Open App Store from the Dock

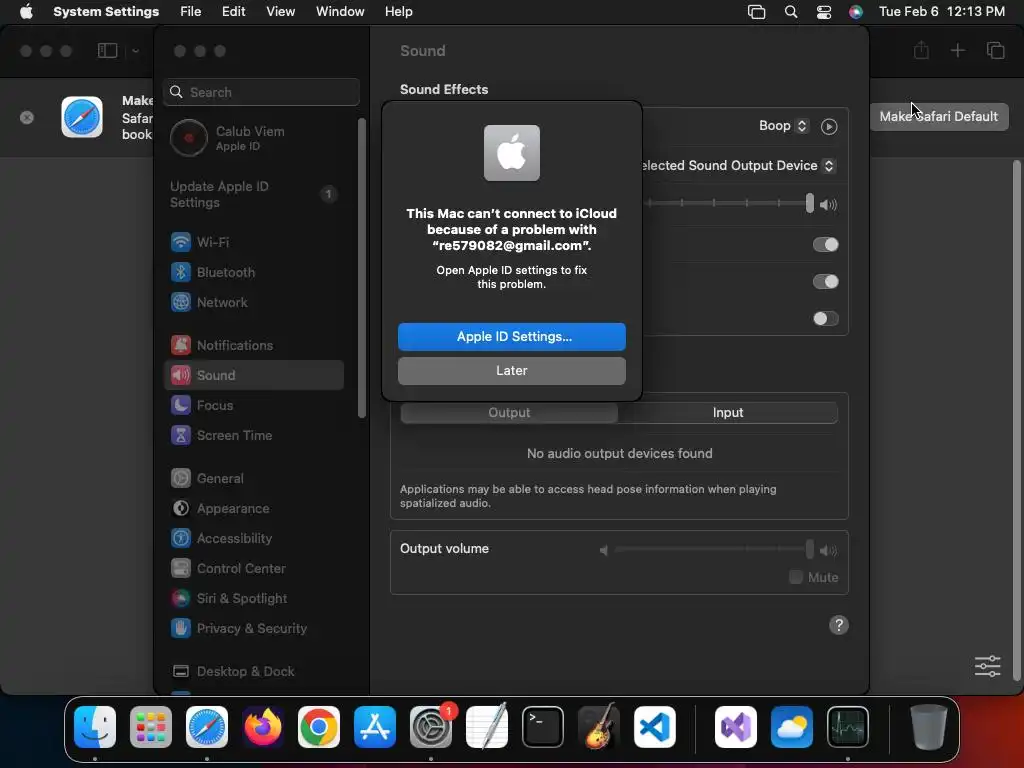point(375,727)
